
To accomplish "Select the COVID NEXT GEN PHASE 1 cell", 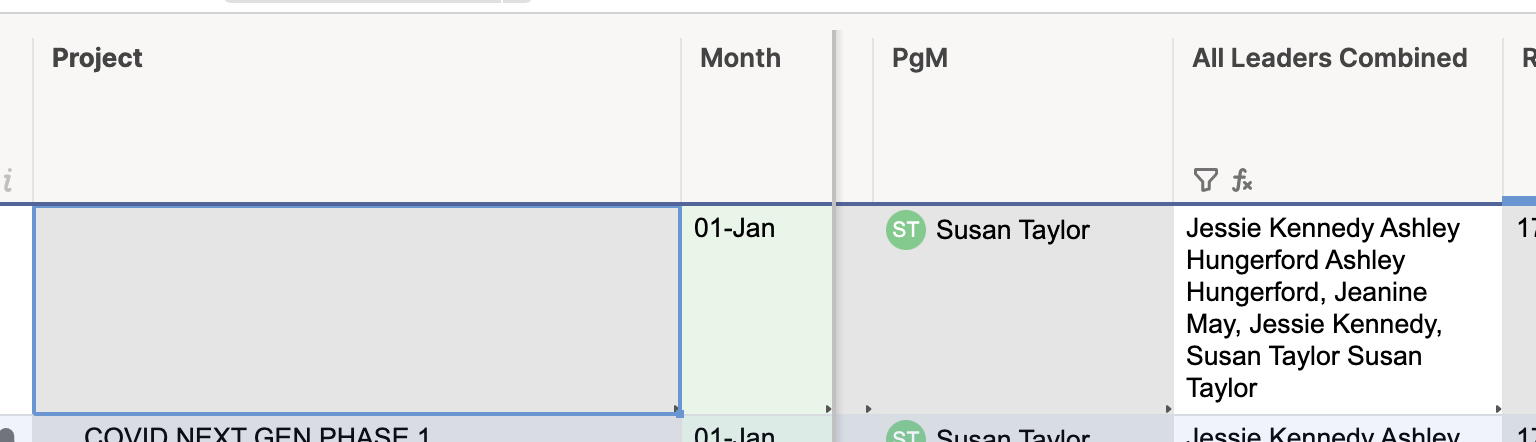I will pyautogui.click(x=357, y=430).
